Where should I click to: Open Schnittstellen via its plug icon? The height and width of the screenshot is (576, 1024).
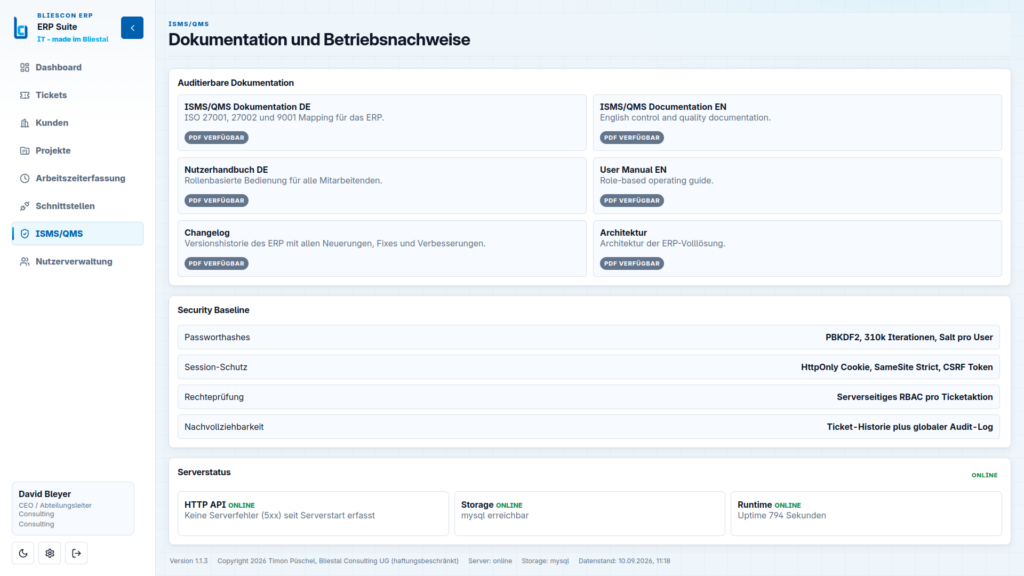[25, 206]
